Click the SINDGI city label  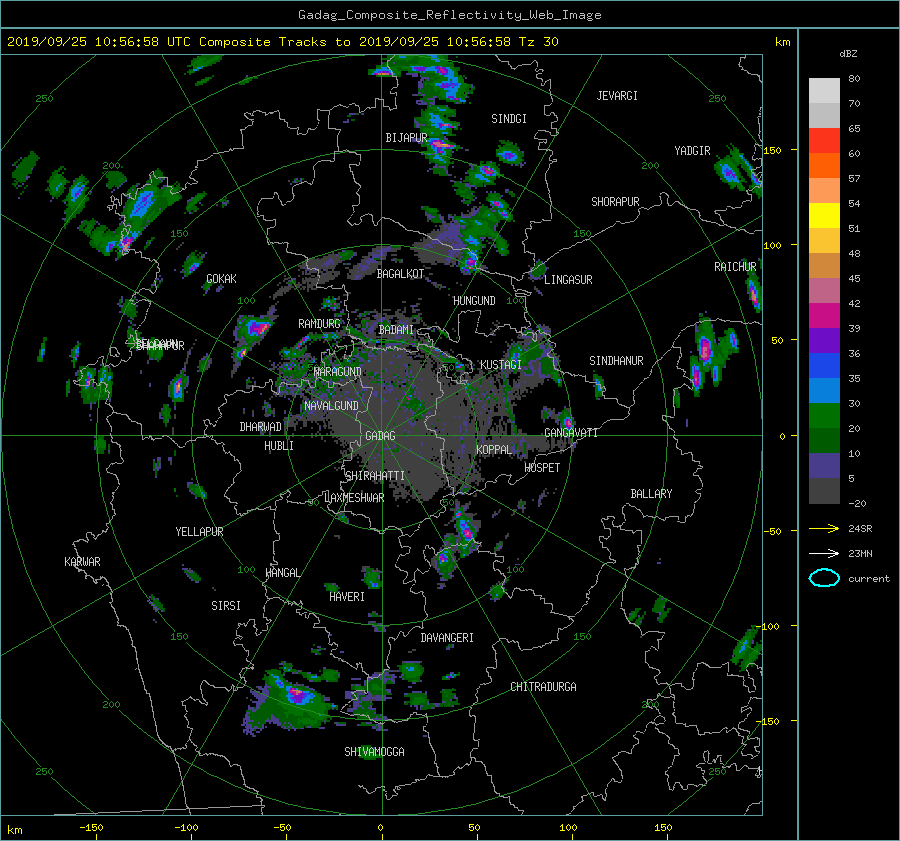pos(509,119)
